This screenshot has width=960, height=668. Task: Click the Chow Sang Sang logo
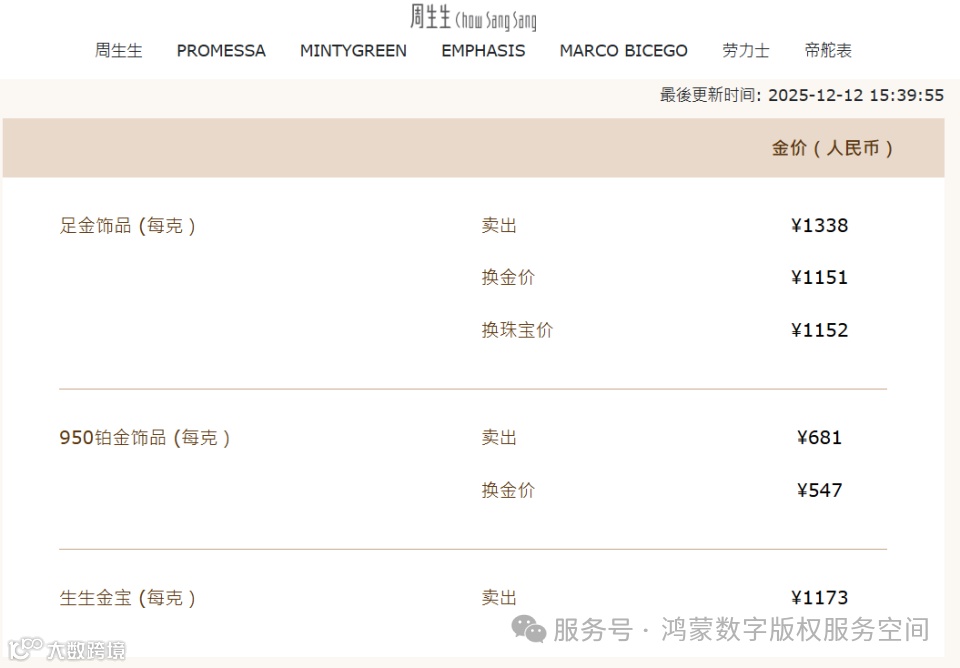click(x=473, y=17)
